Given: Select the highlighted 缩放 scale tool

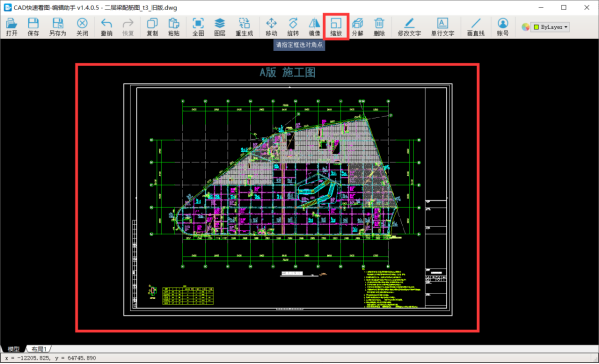Looking at the screenshot, I should coord(336,27).
